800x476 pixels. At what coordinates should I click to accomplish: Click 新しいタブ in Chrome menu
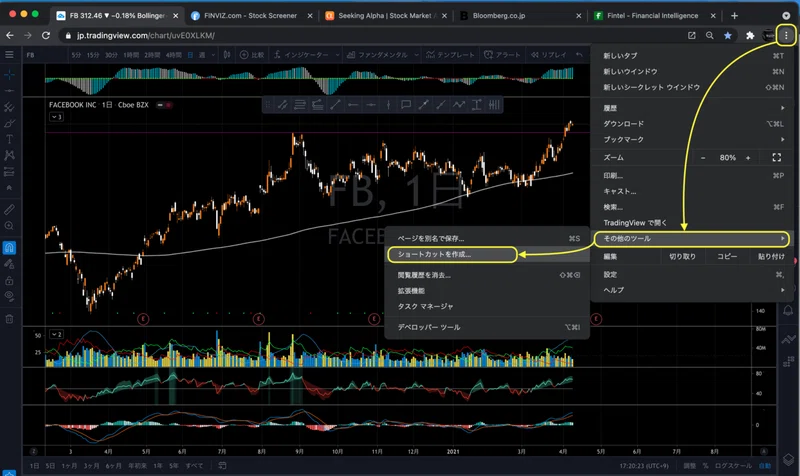[x=693, y=56]
